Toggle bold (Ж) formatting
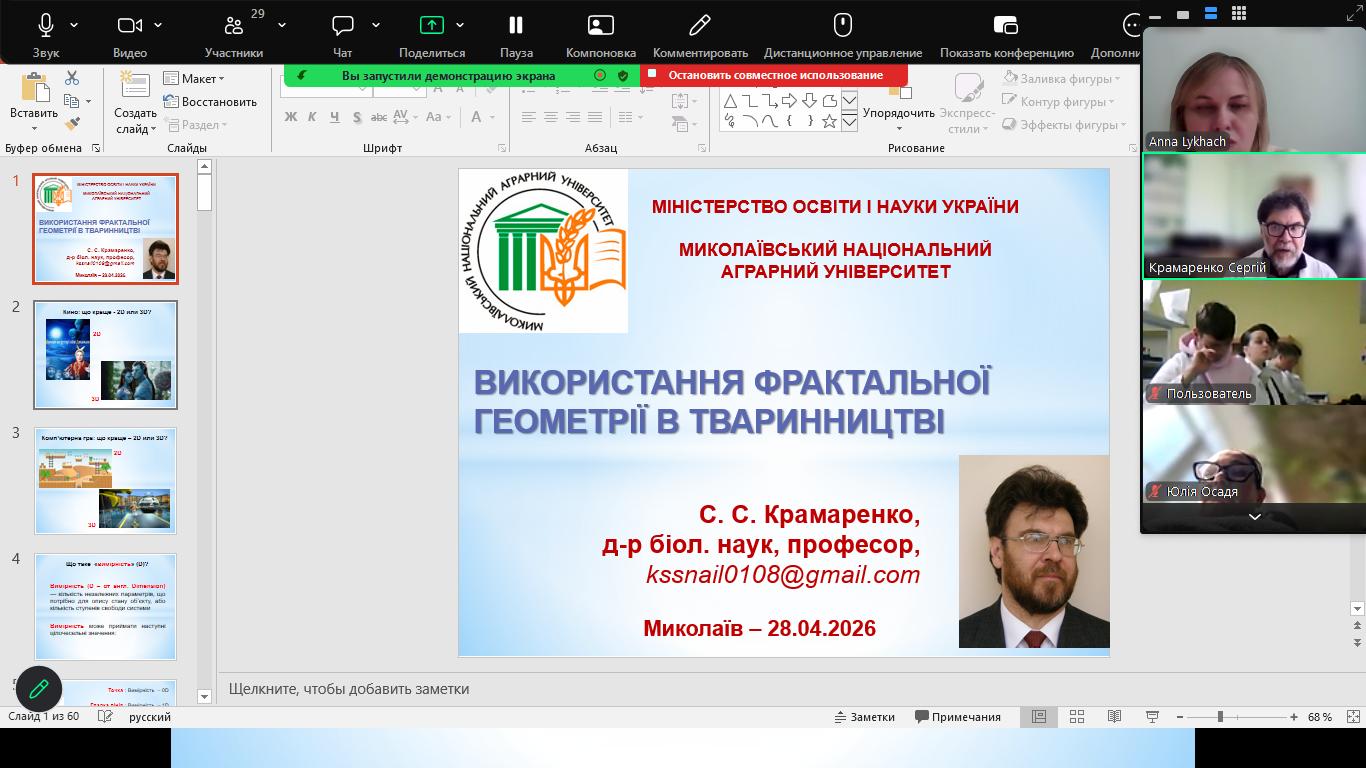The image size is (1366, 768). pyautogui.click(x=290, y=117)
